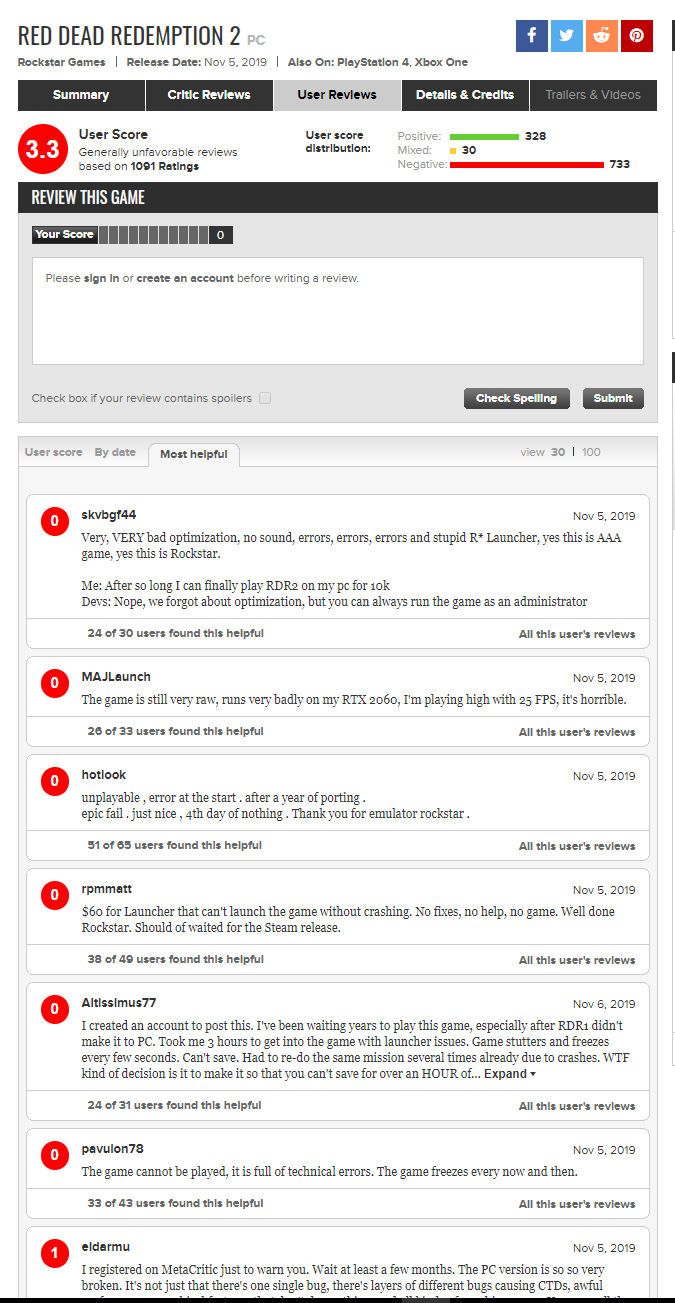675x1303 pixels.
Task: View 100 reviews per page
Action: pos(591,452)
